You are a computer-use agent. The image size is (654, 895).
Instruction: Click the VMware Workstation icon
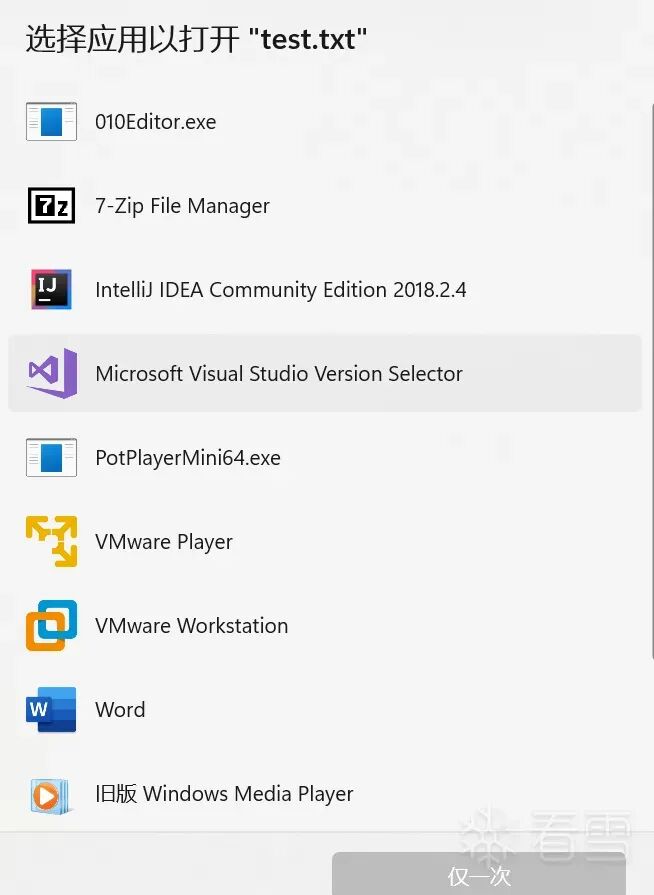(x=51, y=625)
